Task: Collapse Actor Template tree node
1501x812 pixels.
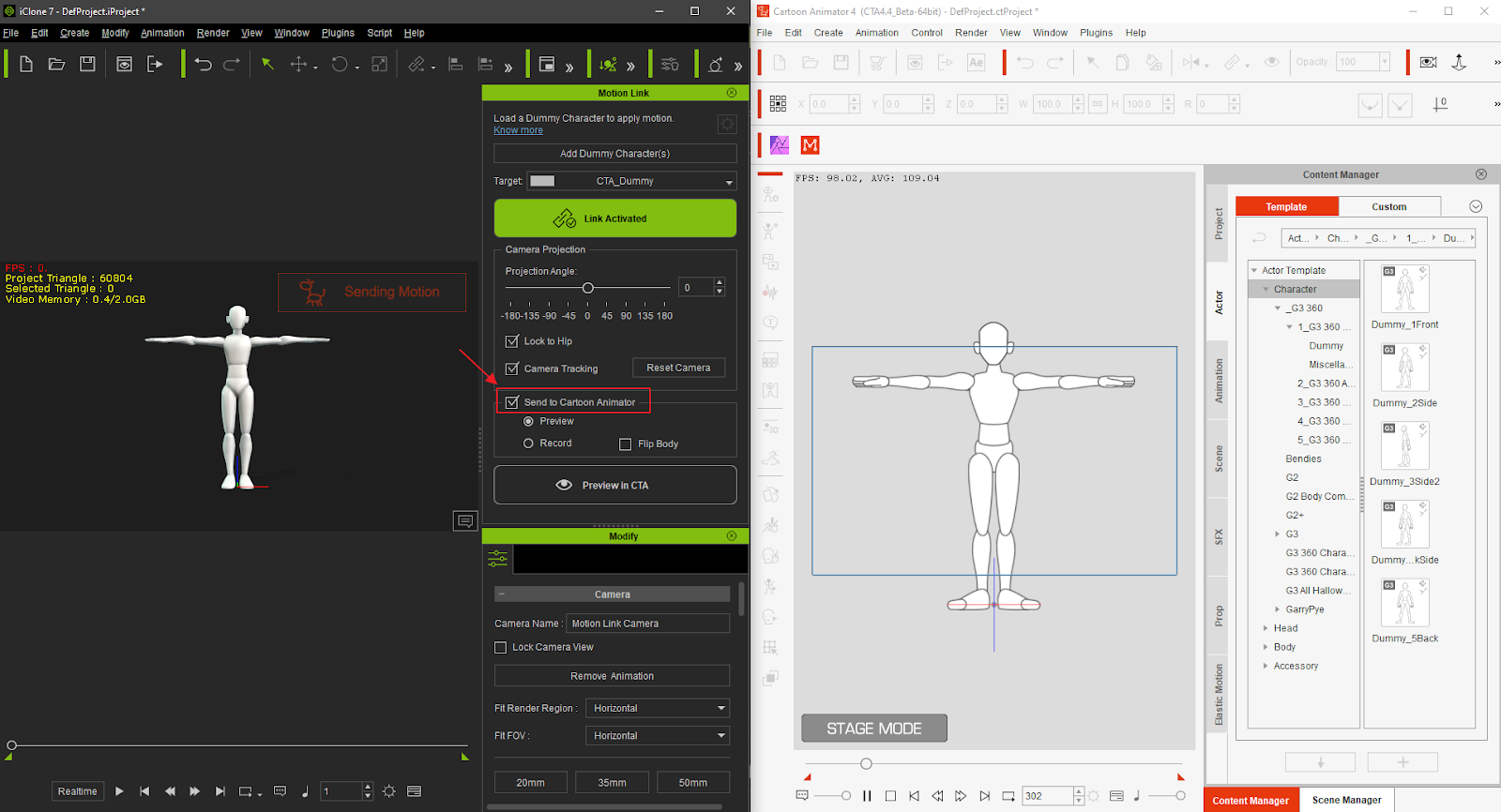Action: [1254, 270]
